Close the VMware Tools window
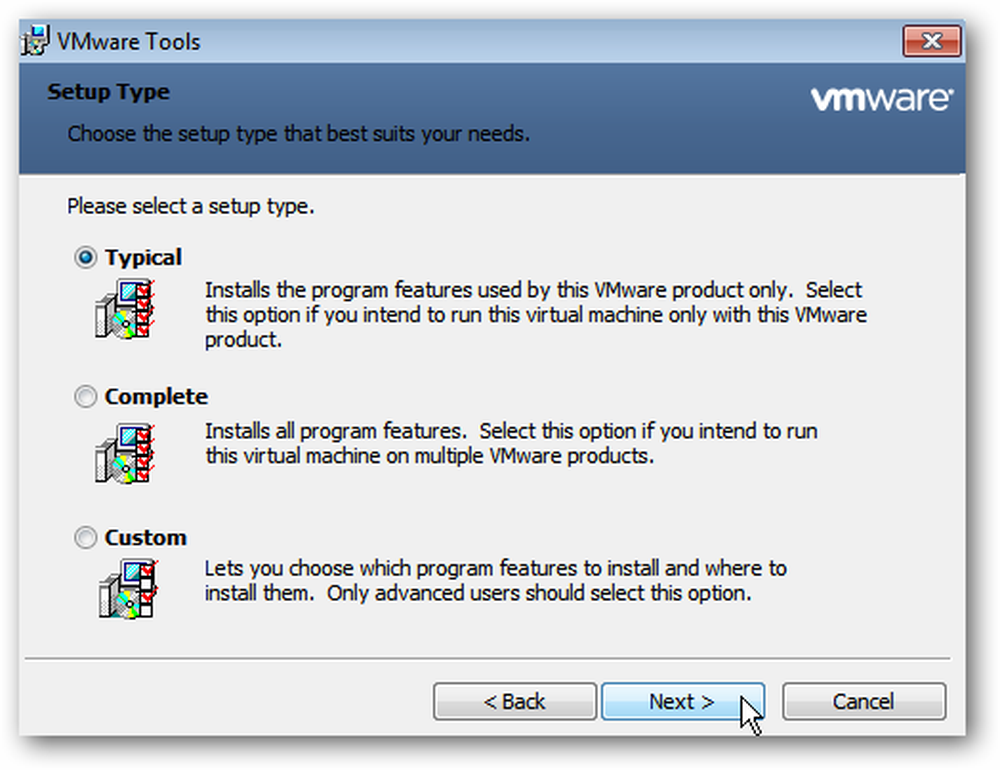 tap(932, 41)
